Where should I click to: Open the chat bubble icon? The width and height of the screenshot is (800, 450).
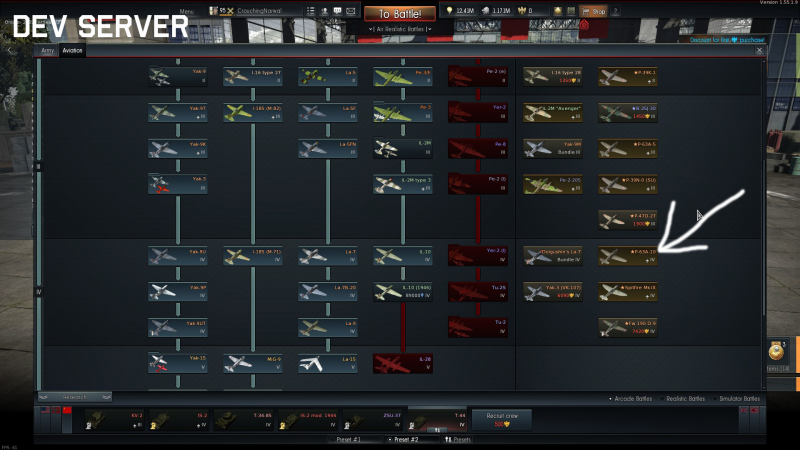coord(337,11)
